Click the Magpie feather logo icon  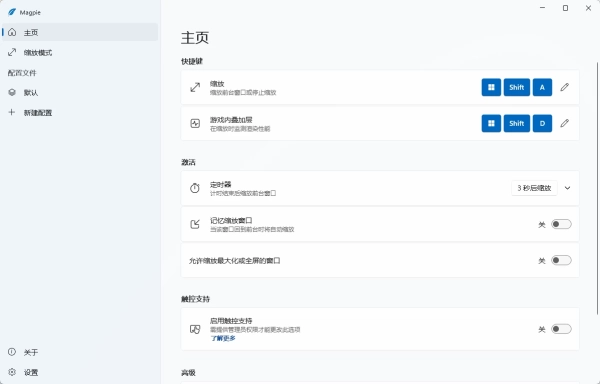[12, 12]
